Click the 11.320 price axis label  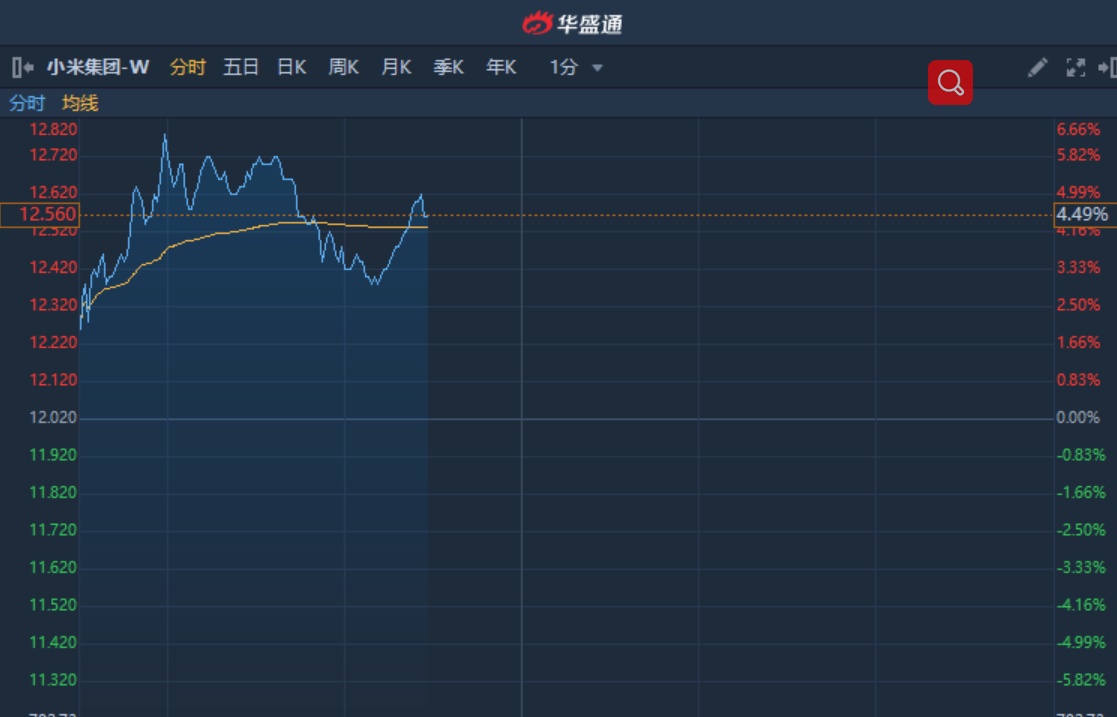(x=53, y=680)
